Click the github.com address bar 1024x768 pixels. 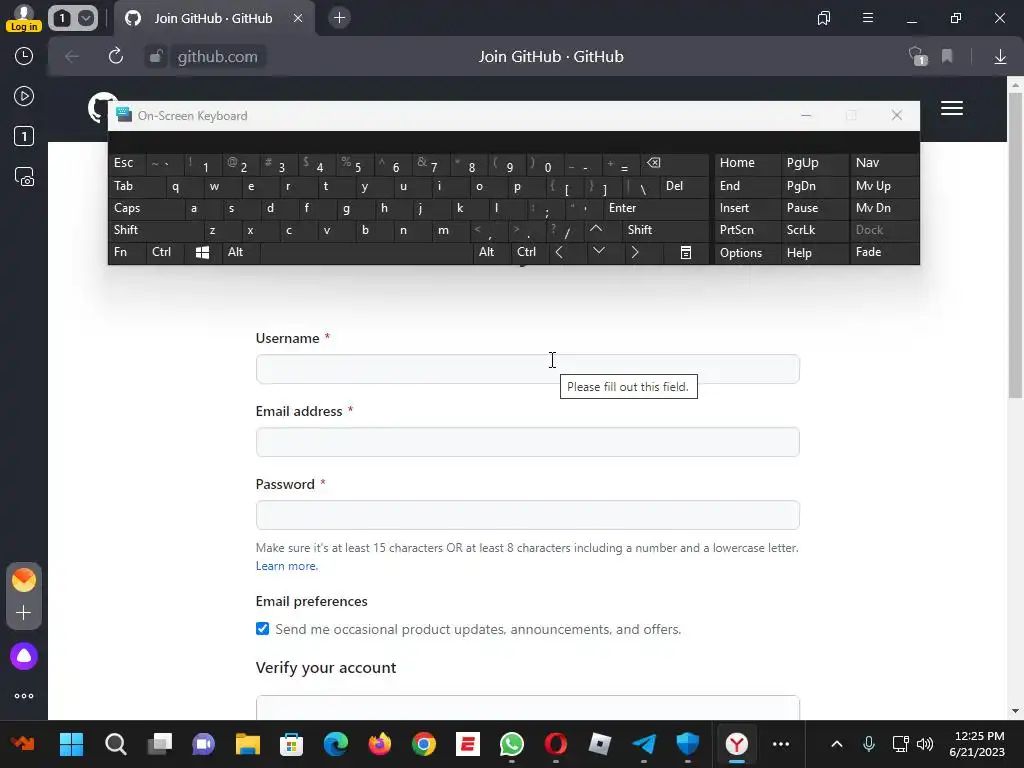pyautogui.click(x=217, y=57)
